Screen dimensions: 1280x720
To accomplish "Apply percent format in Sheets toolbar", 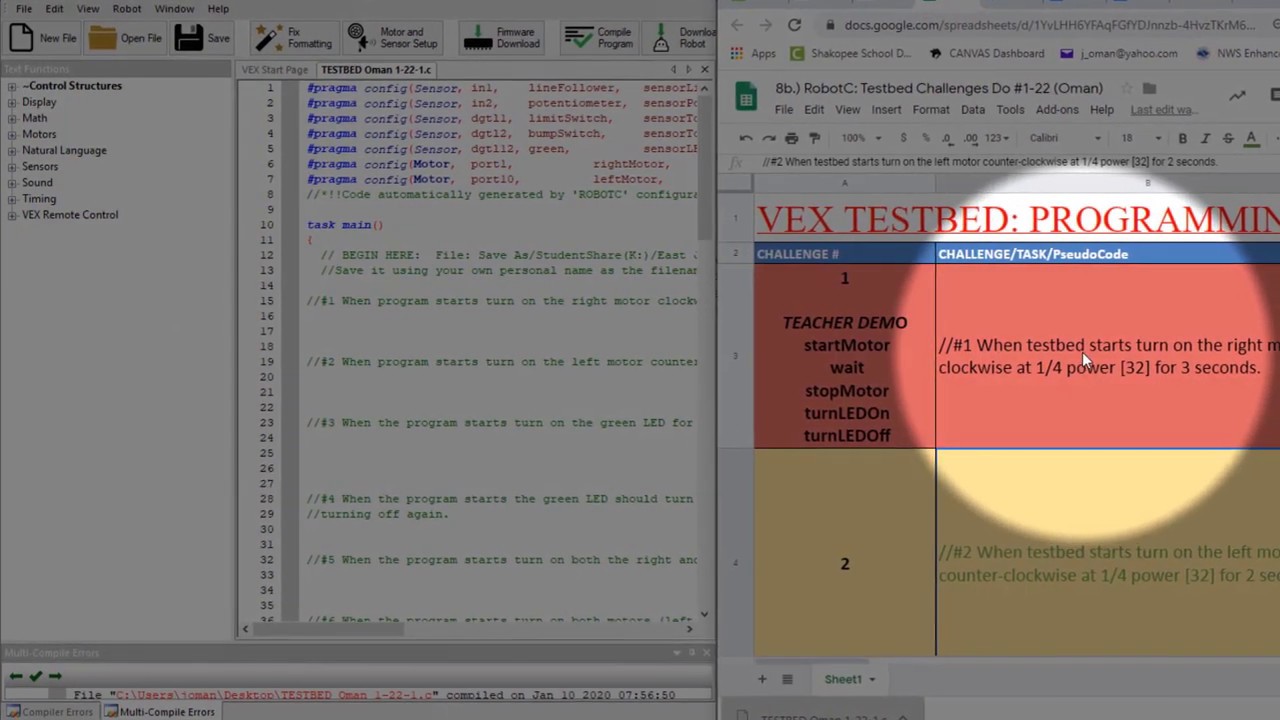I will point(925,138).
